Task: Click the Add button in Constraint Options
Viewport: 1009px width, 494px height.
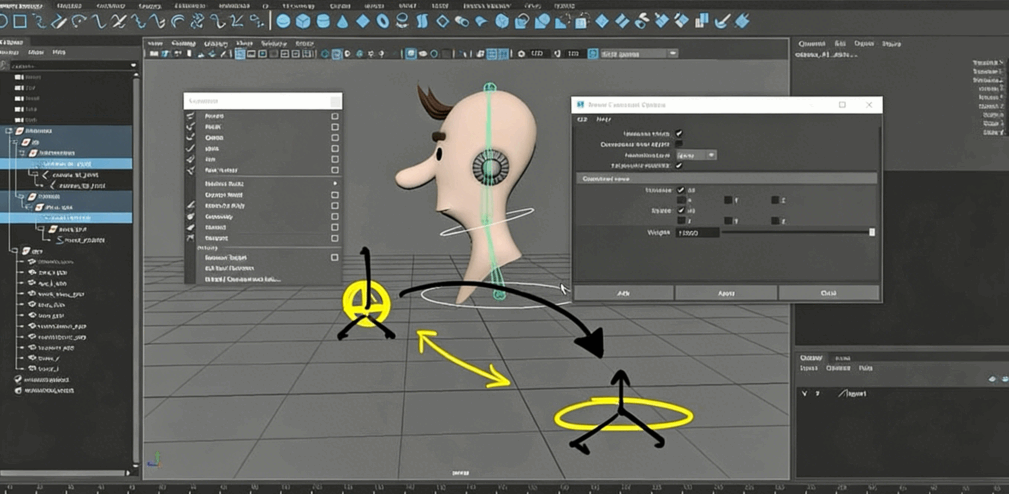Action: (x=623, y=293)
